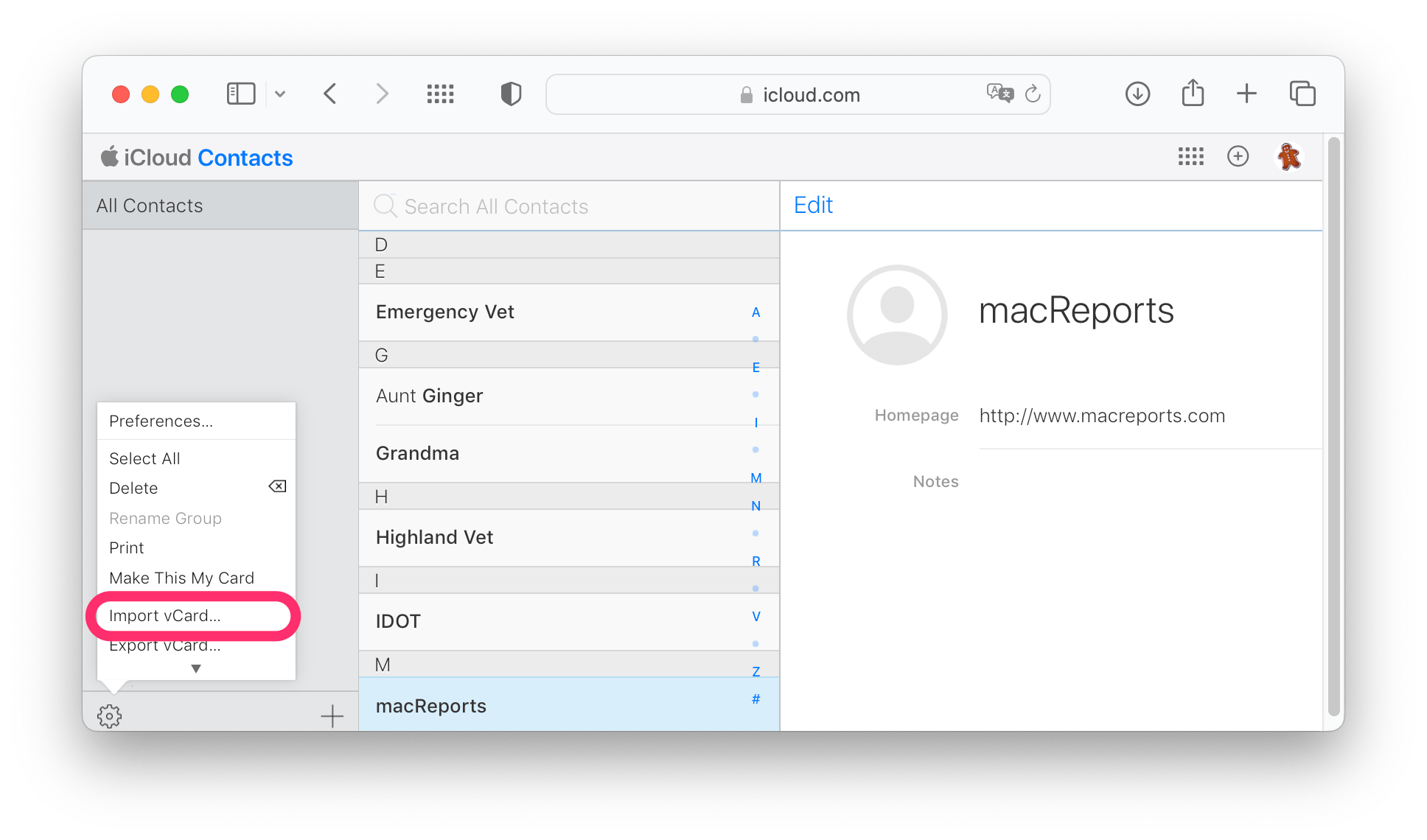Image resolution: width=1427 pixels, height=840 pixels.
Task: Choose Preferences... from menu
Action: click(x=196, y=421)
